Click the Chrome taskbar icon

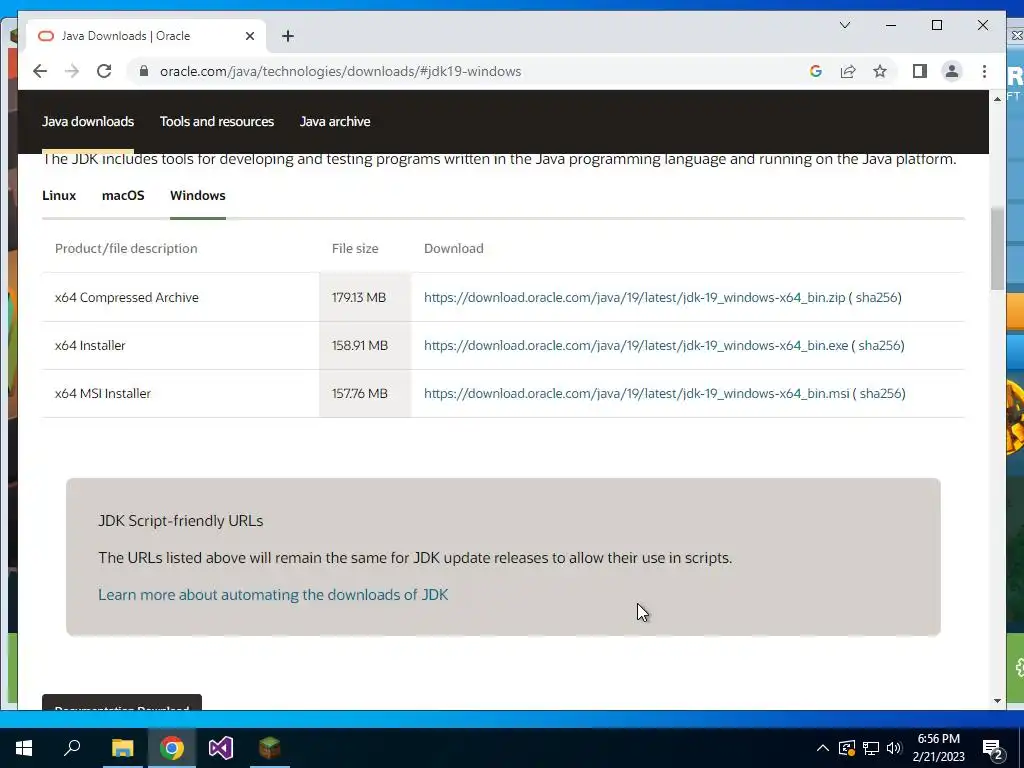tap(172, 748)
